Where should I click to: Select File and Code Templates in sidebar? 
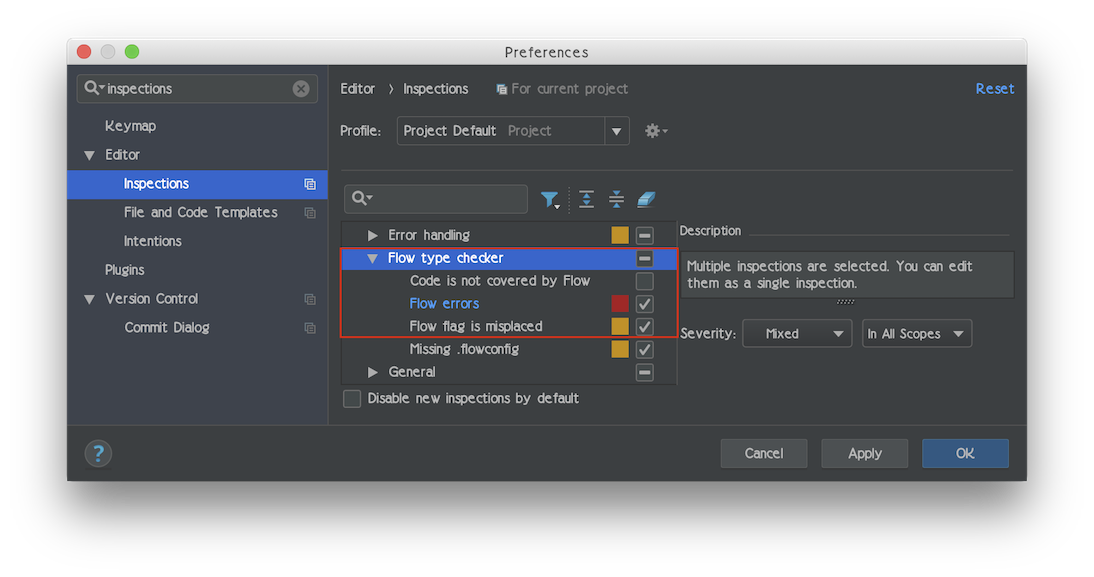[200, 212]
